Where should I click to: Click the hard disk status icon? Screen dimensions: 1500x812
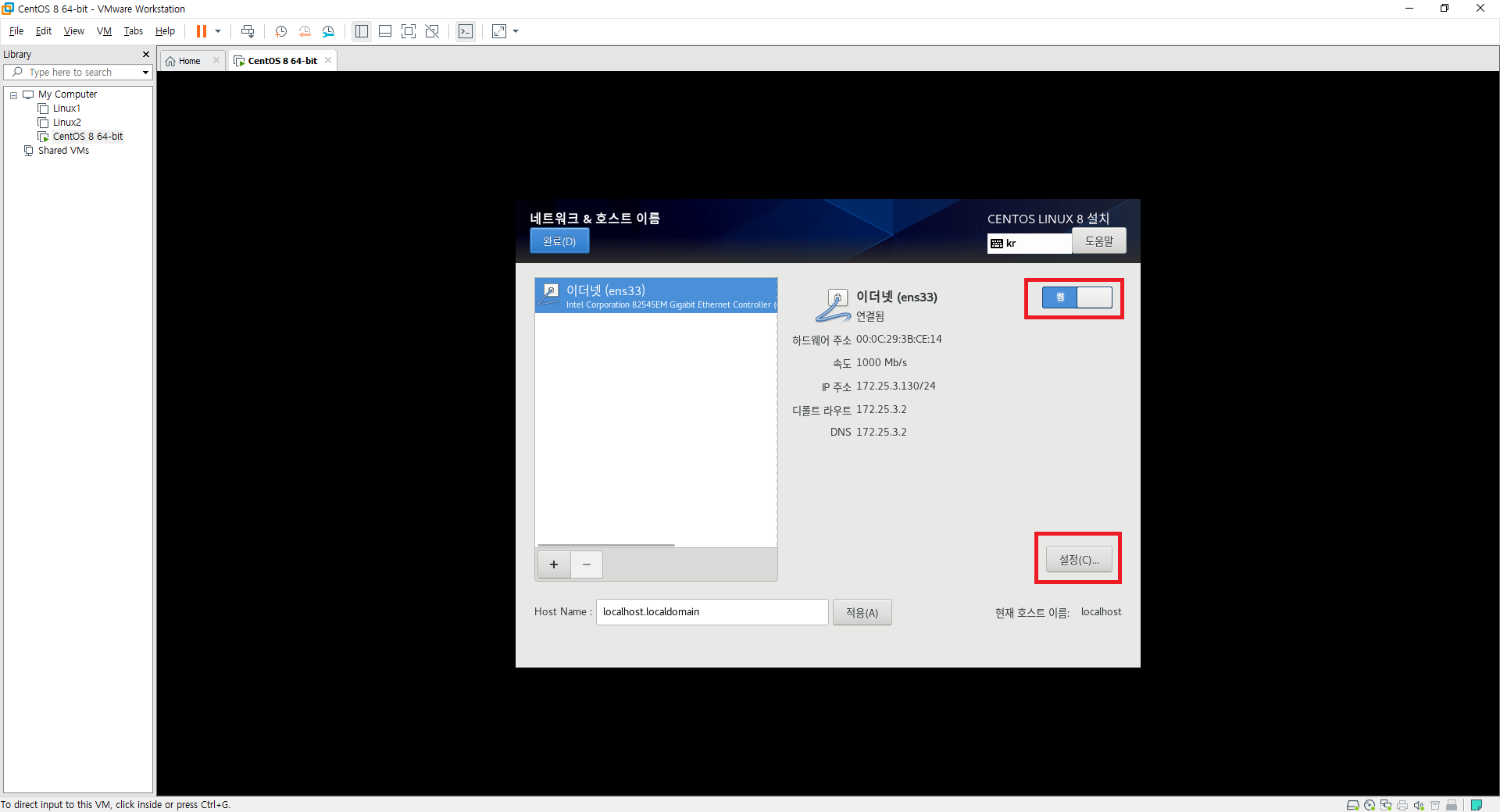[x=1352, y=805]
